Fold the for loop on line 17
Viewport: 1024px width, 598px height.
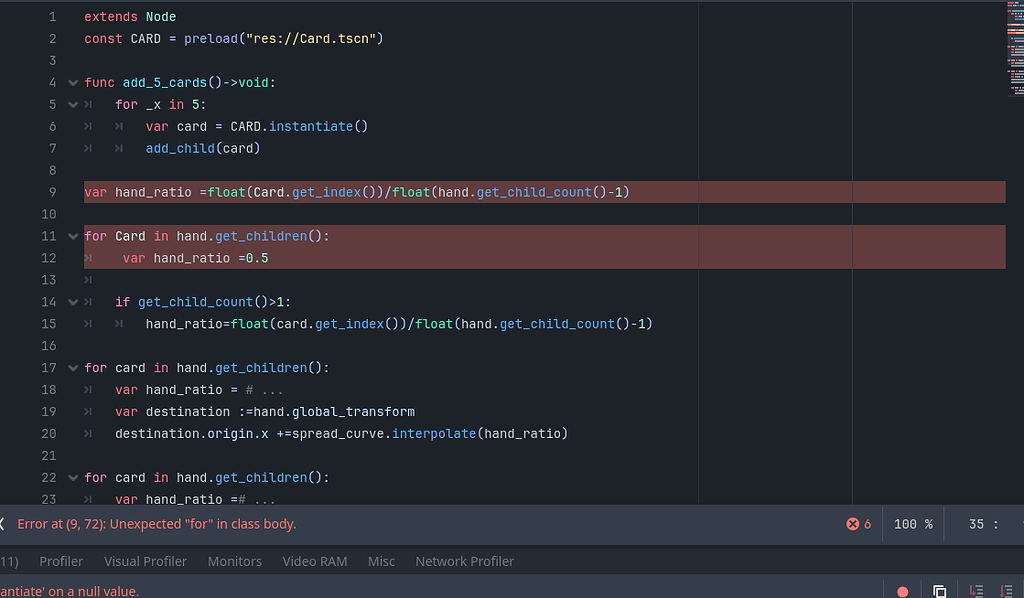[x=73, y=368]
